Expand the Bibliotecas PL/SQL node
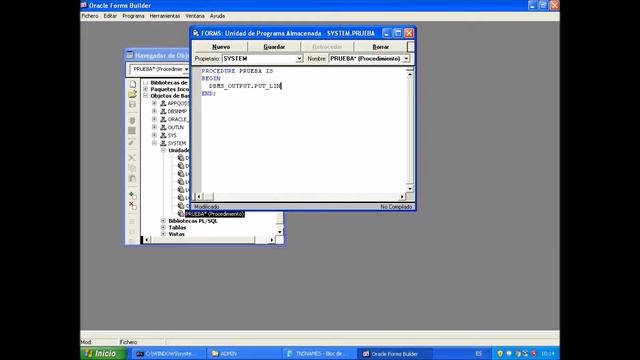Screen dimensions: 640x360 (163, 221)
